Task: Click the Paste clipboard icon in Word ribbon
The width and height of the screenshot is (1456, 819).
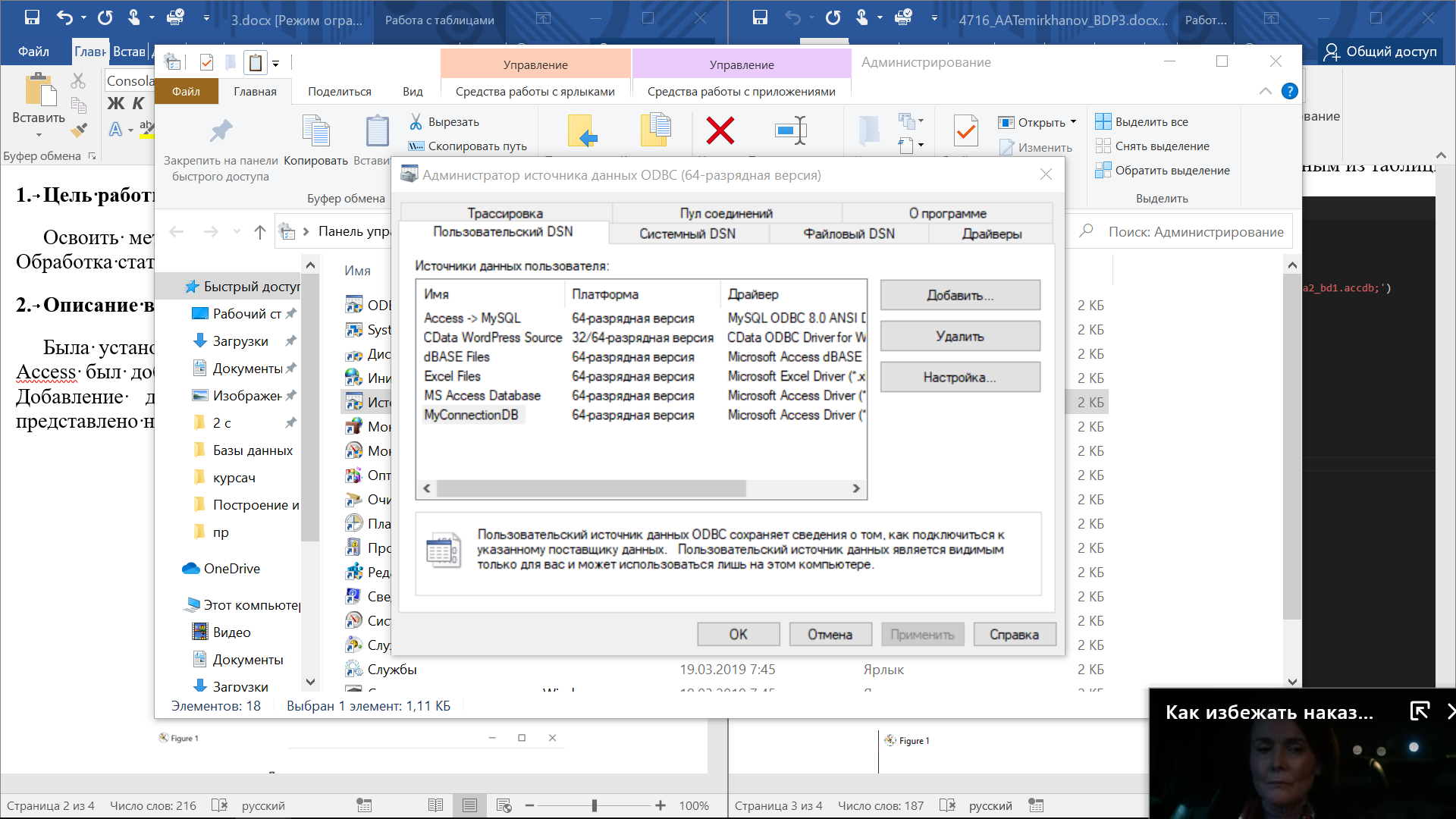Action: click(39, 89)
